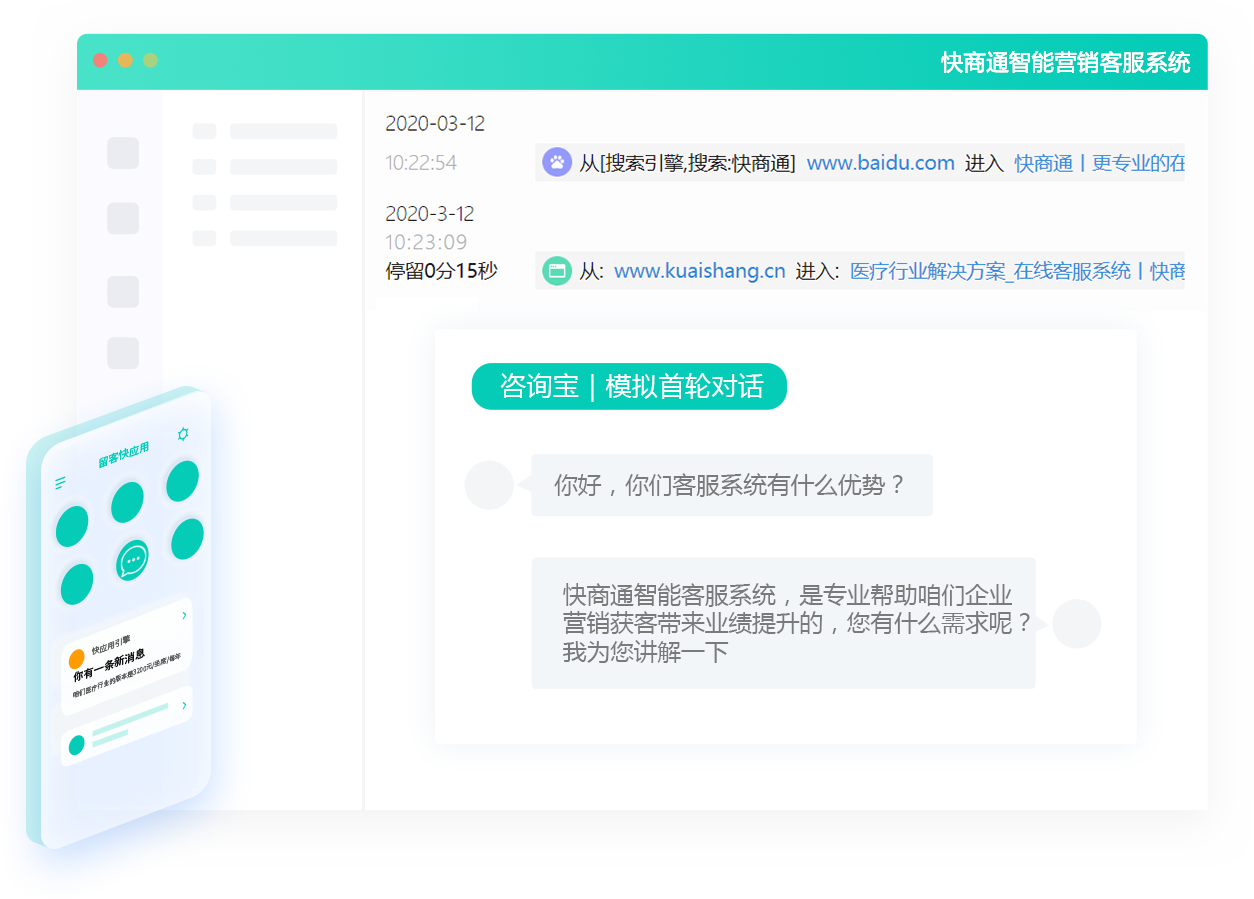Open the www.kuaishang.cn link
1254x899 pixels.
699,272
